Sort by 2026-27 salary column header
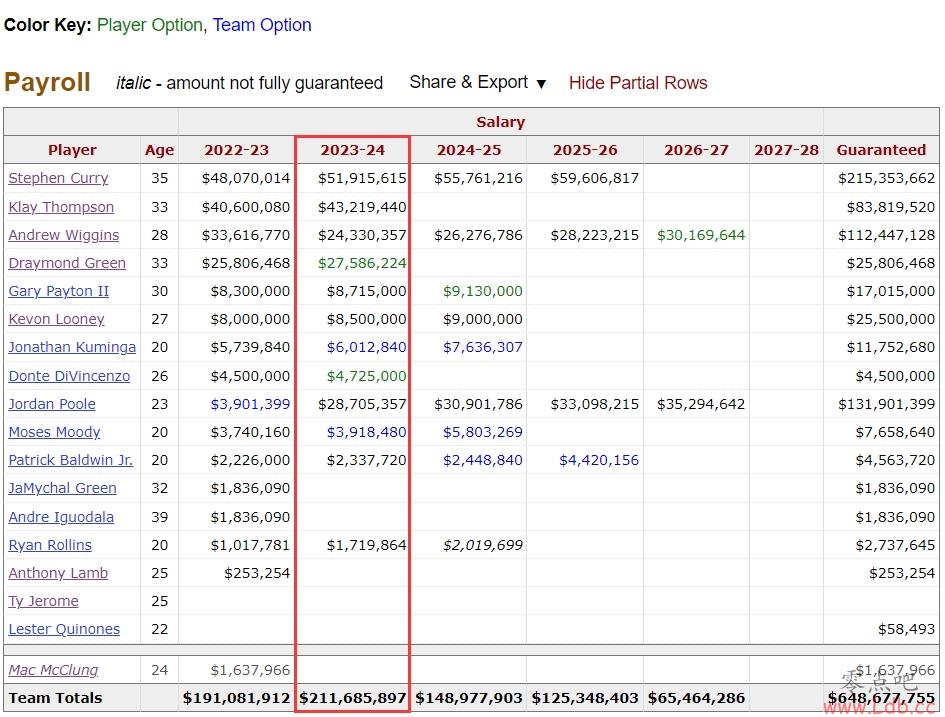 [696, 150]
